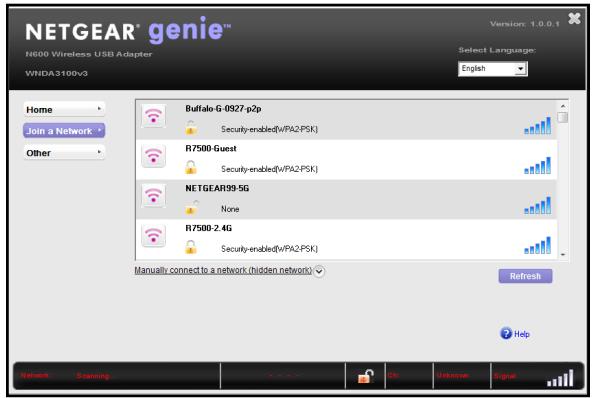Click the padlock icon under Buffalo-G-0927-p2p
Image resolution: width=593 pixels, height=398 pixels.
pyautogui.click(x=191, y=128)
